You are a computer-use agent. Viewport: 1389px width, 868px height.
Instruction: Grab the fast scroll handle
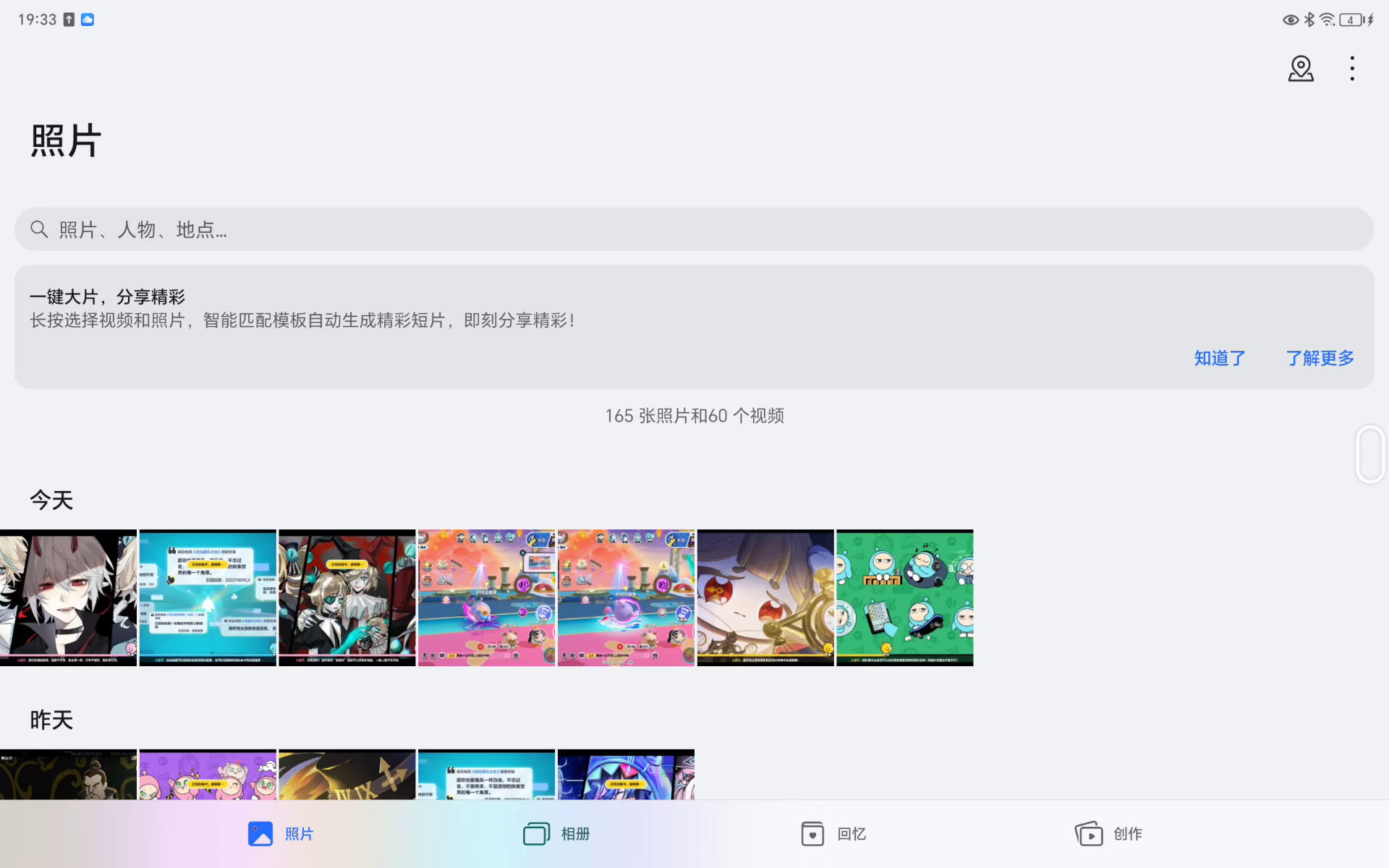(1369, 454)
